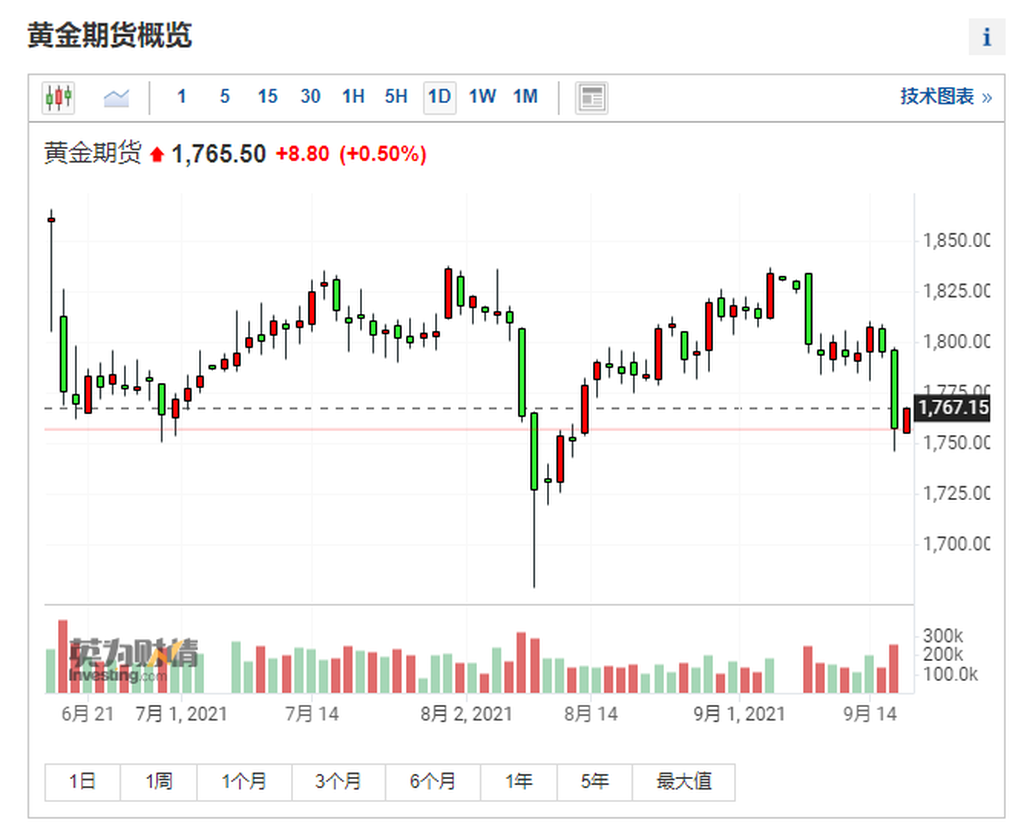
Task: Choose the 30-minute interval
Action: (310, 97)
